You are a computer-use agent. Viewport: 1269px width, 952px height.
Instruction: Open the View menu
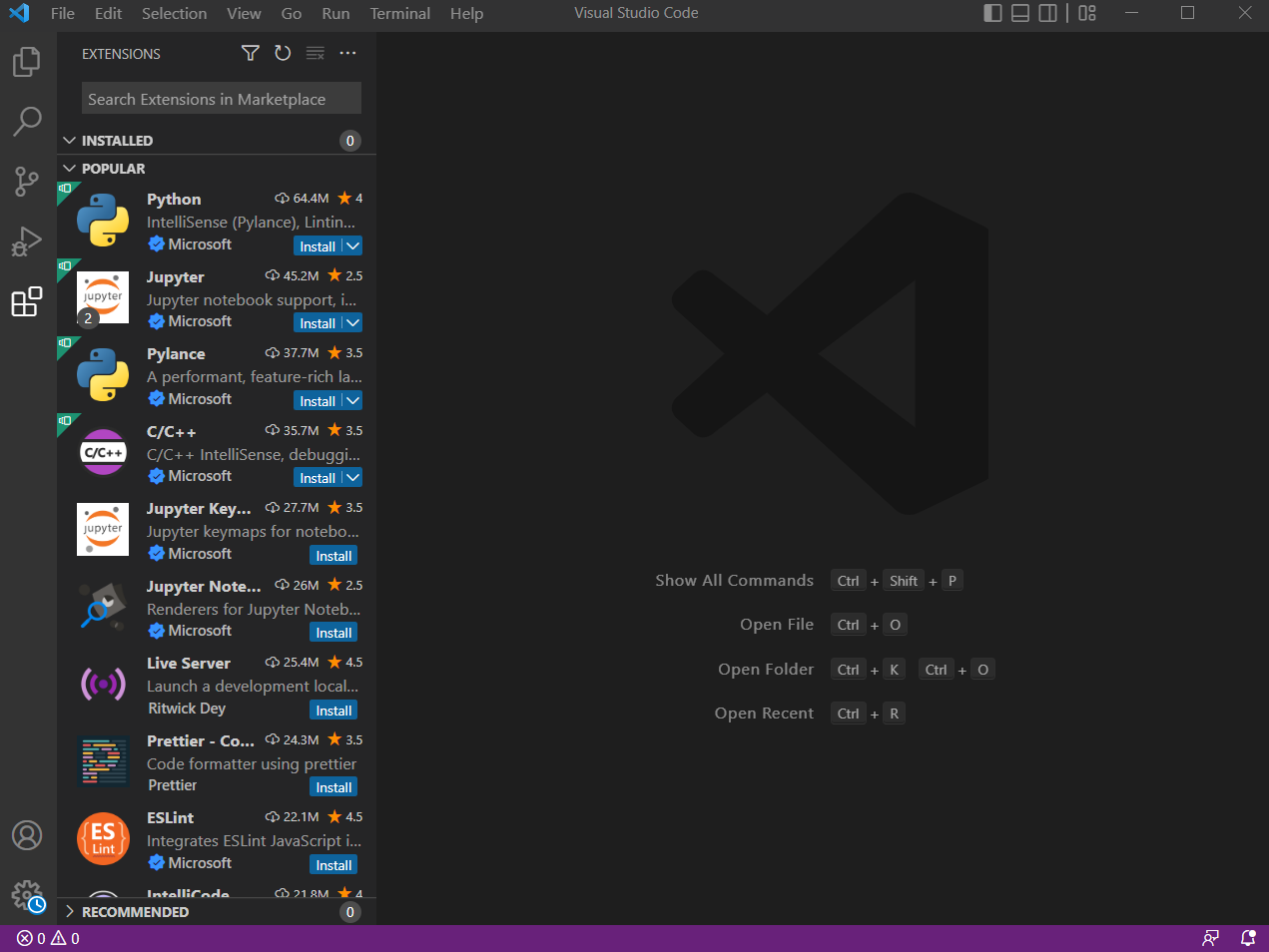point(244,13)
